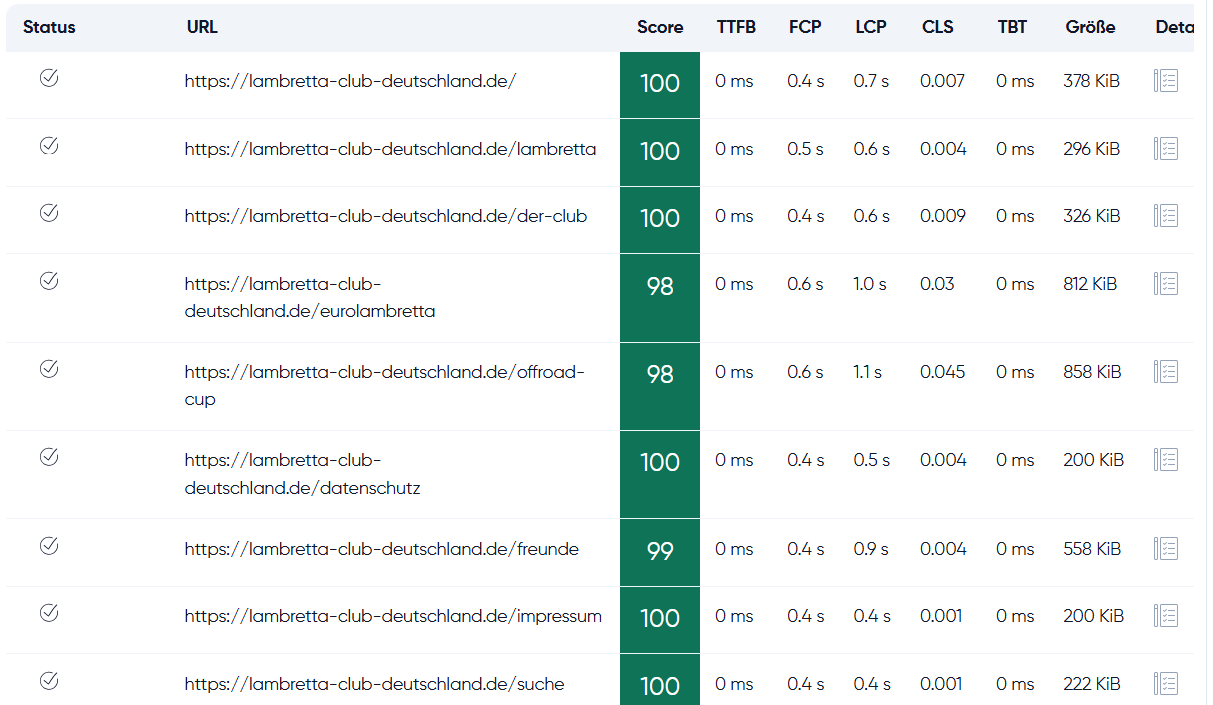Sort by URL column header

tap(202, 27)
